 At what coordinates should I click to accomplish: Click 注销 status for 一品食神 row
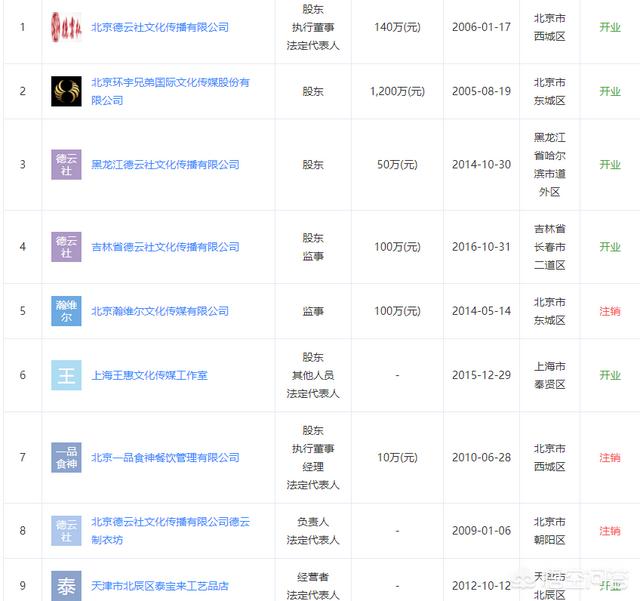click(610, 458)
